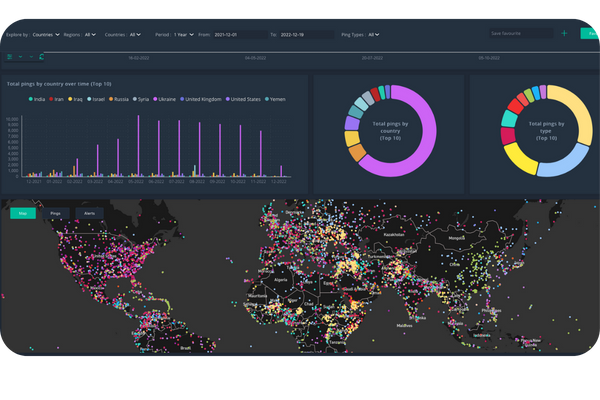
Task: Open the Countries All filter dropdown
Action: (x=135, y=34)
